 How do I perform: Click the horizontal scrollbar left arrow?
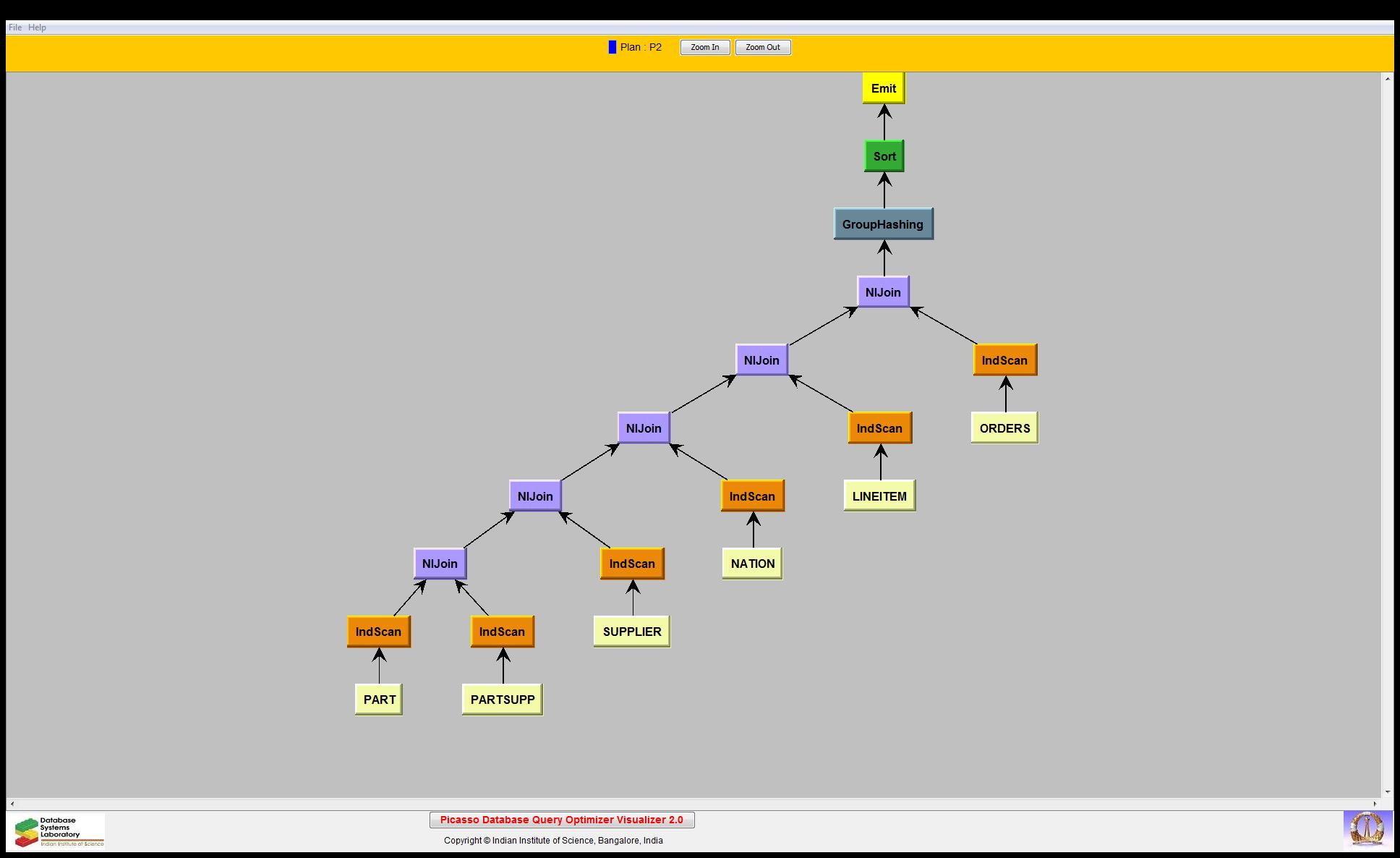pos(12,804)
